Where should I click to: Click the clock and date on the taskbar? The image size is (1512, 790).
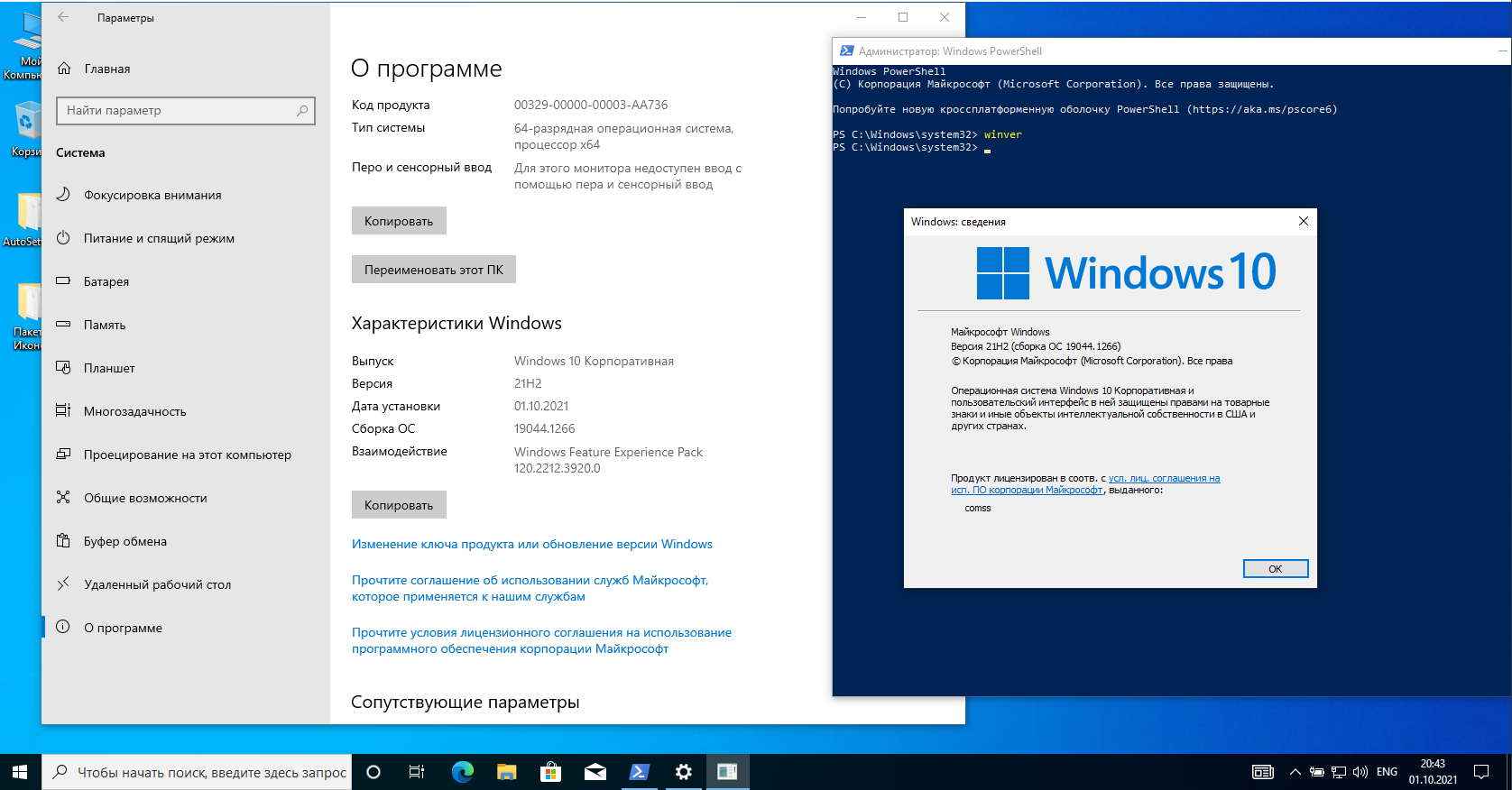tap(1433, 772)
